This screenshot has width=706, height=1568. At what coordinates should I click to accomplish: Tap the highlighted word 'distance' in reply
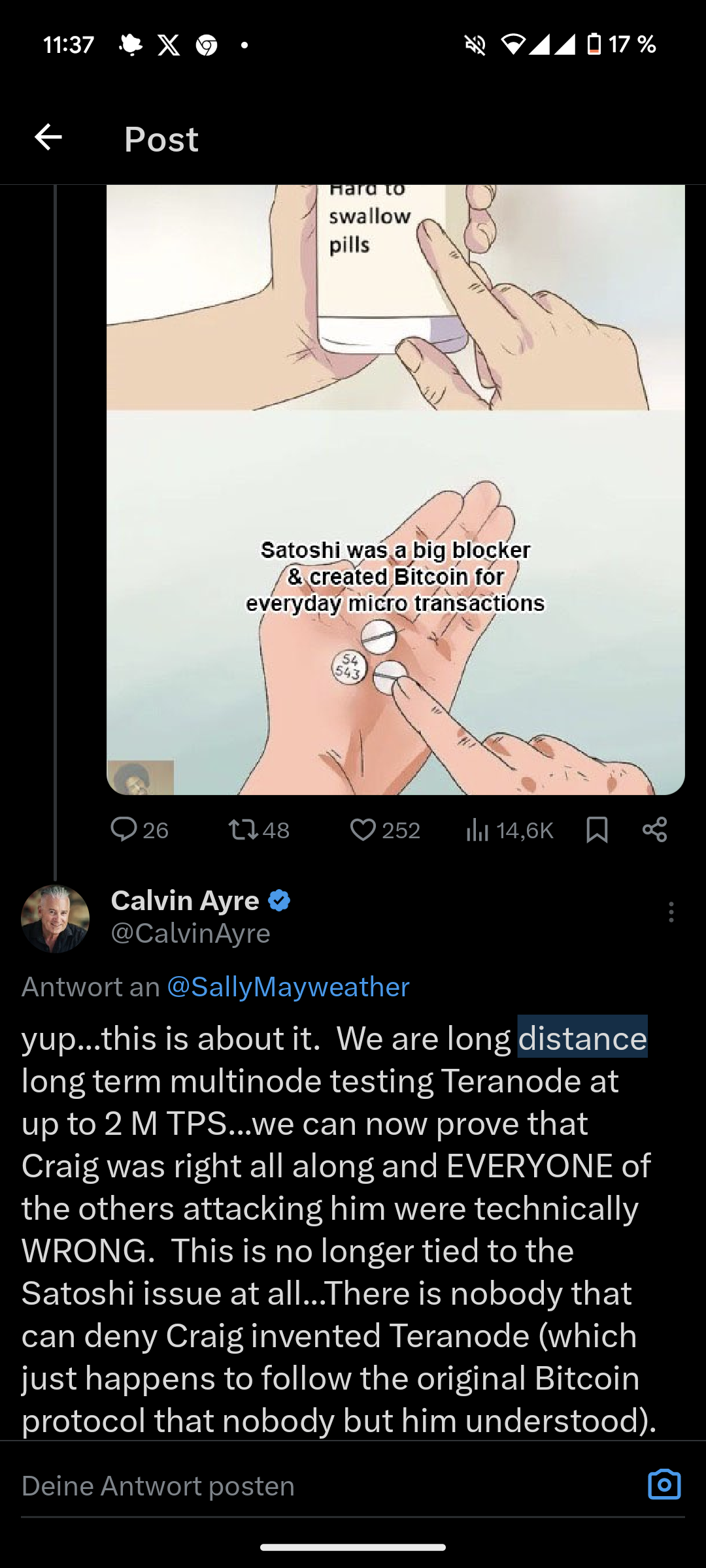[582, 1038]
